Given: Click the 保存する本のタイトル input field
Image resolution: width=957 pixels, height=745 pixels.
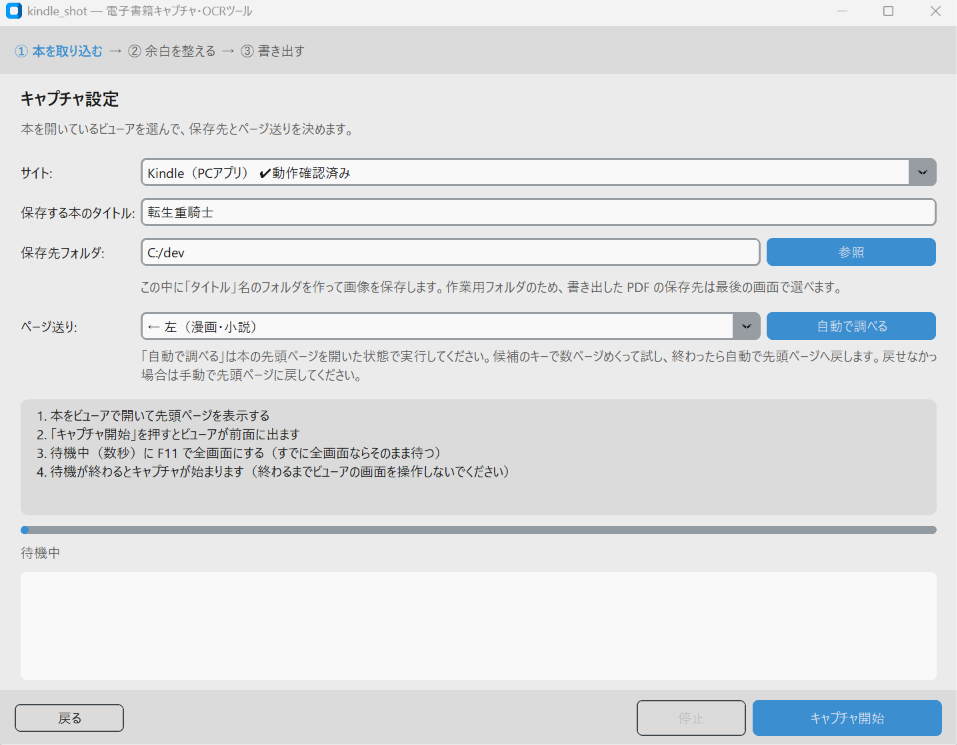Looking at the screenshot, I should (538, 212).
